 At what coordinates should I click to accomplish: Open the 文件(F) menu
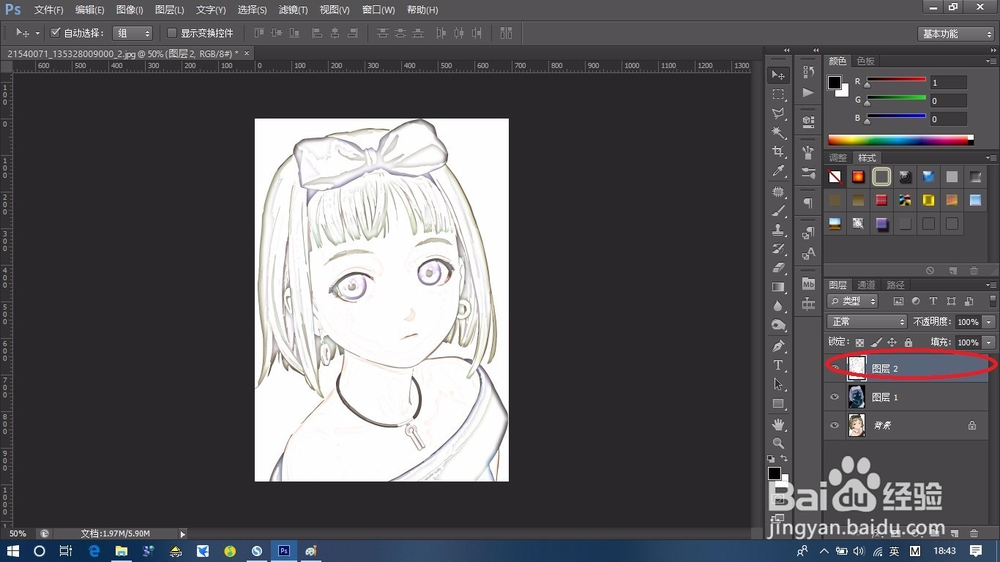48,10
